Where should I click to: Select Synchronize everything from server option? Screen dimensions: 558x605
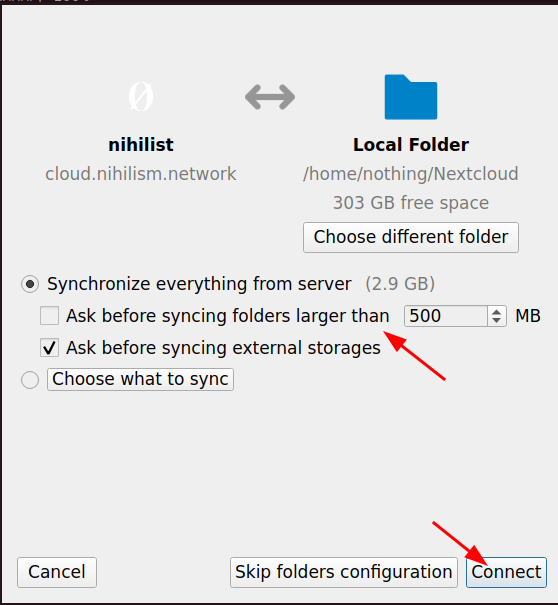[x=30, y=284]
